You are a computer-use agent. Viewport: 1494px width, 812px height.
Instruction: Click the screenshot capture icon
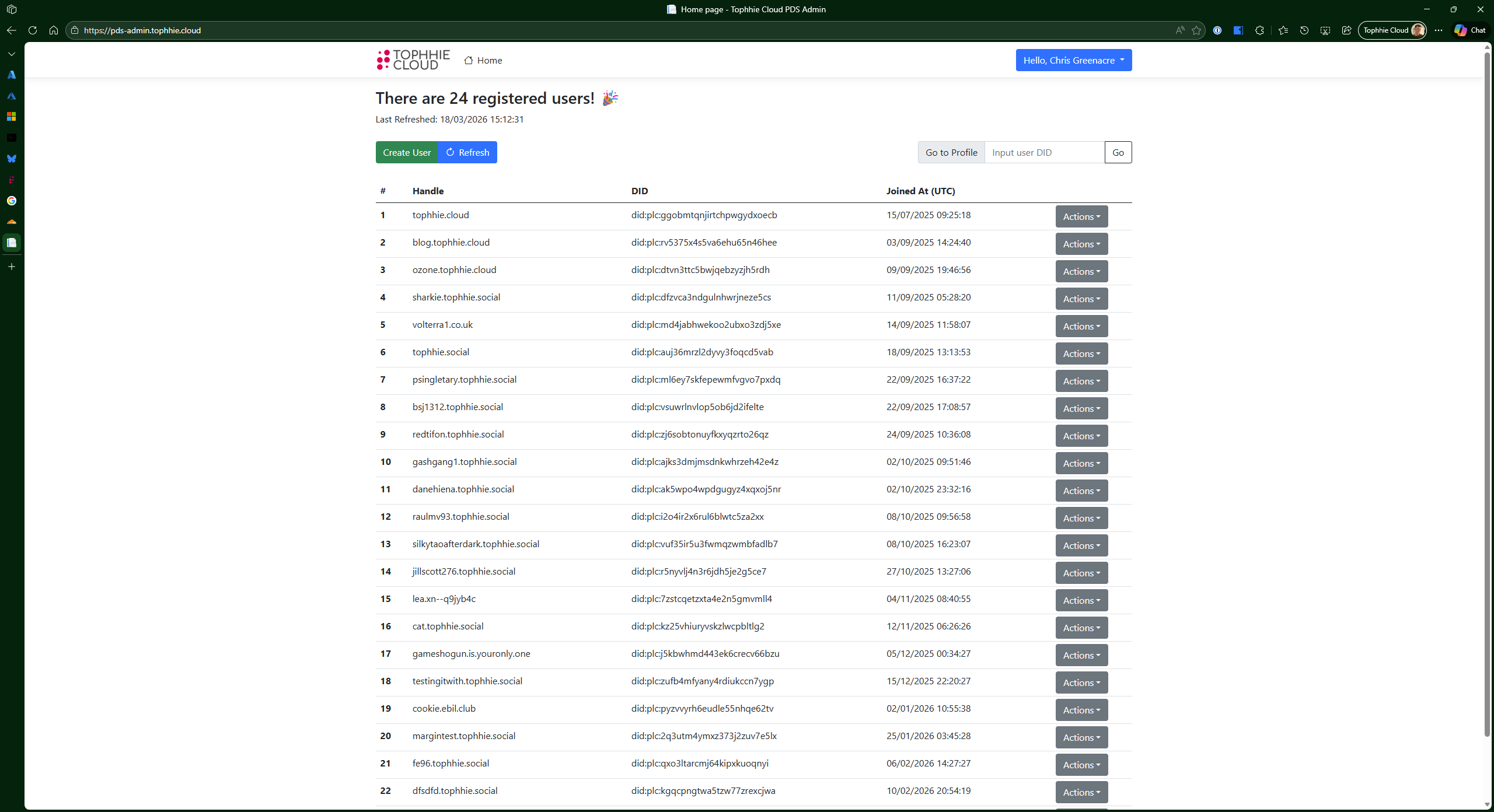click(1325, 30)
